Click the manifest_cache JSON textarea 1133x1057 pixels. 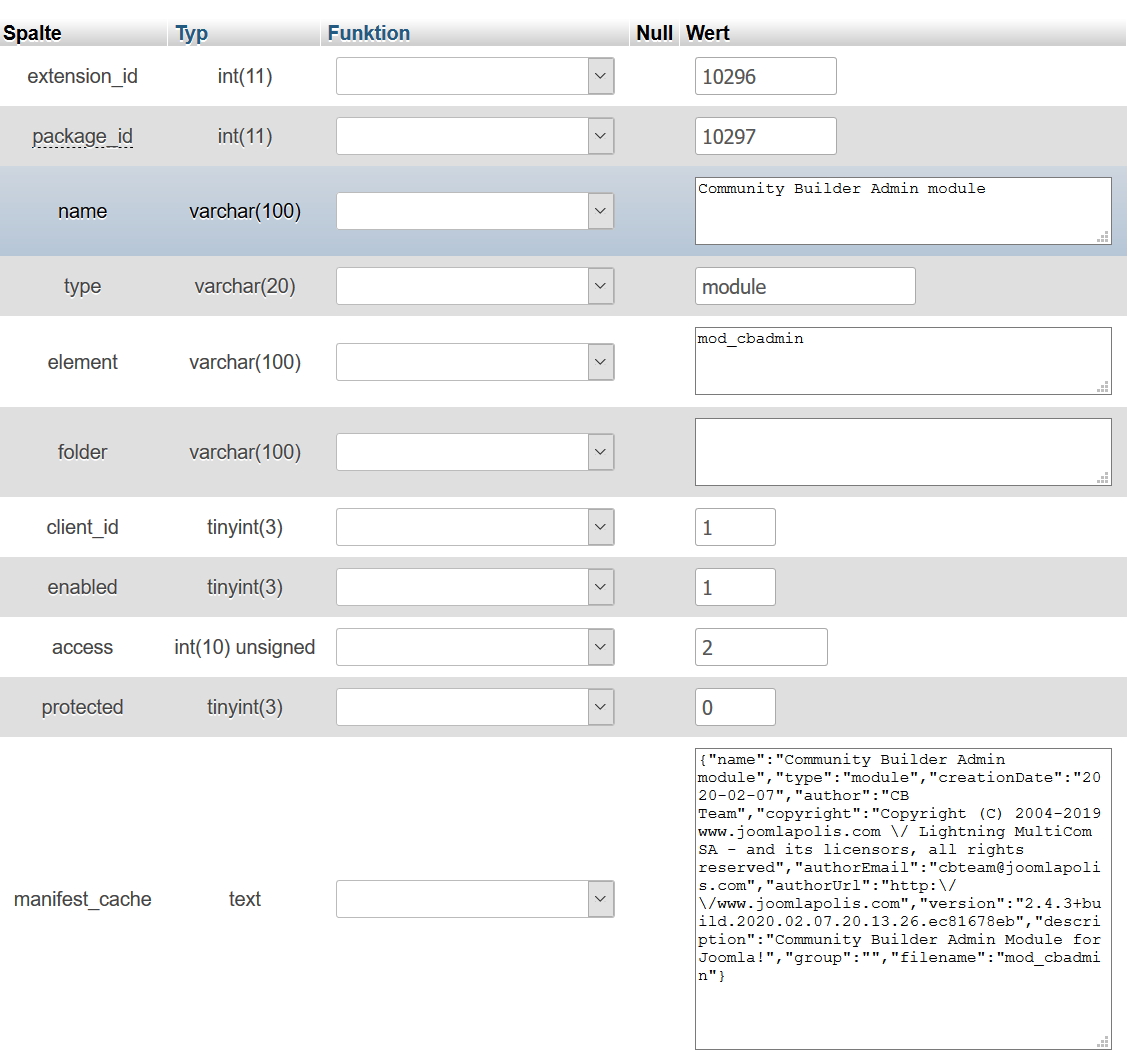click(903, 899)
